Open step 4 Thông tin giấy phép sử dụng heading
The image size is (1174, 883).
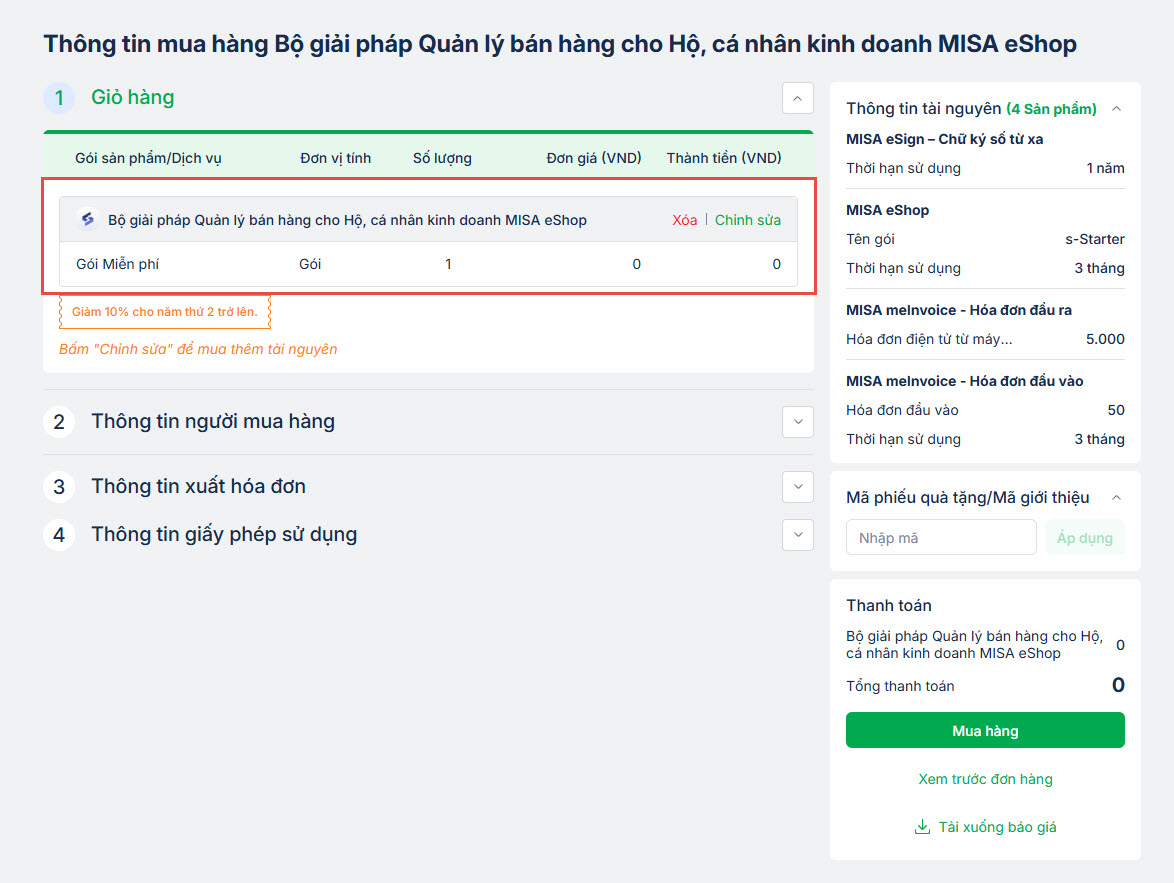click(x=224, y=535)
